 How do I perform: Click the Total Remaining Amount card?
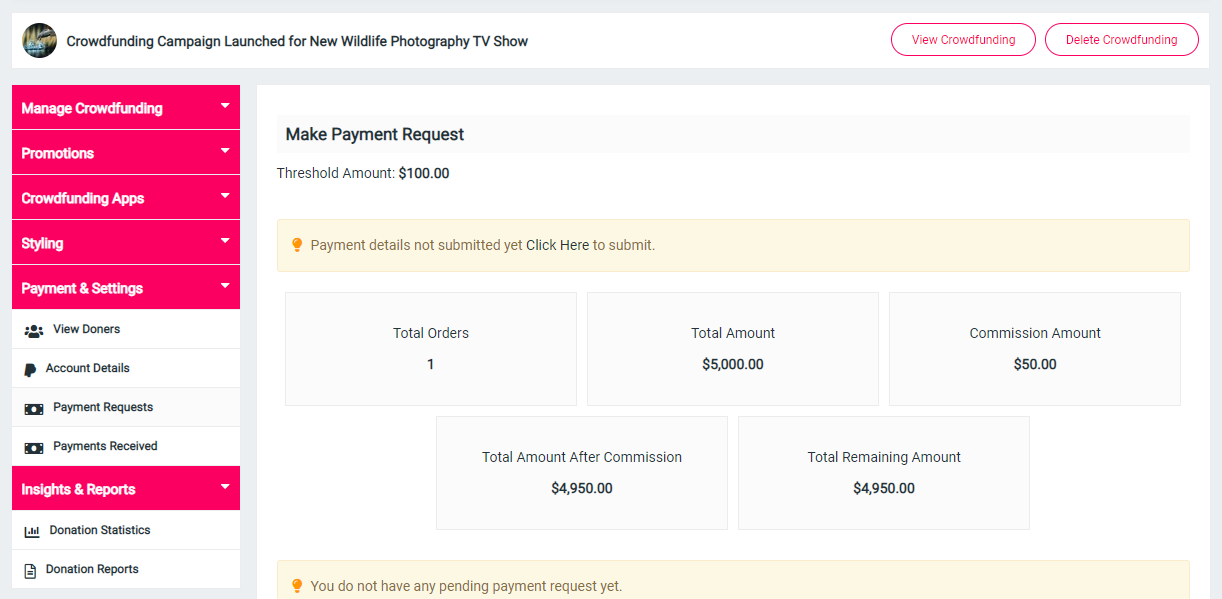[883, 473]
